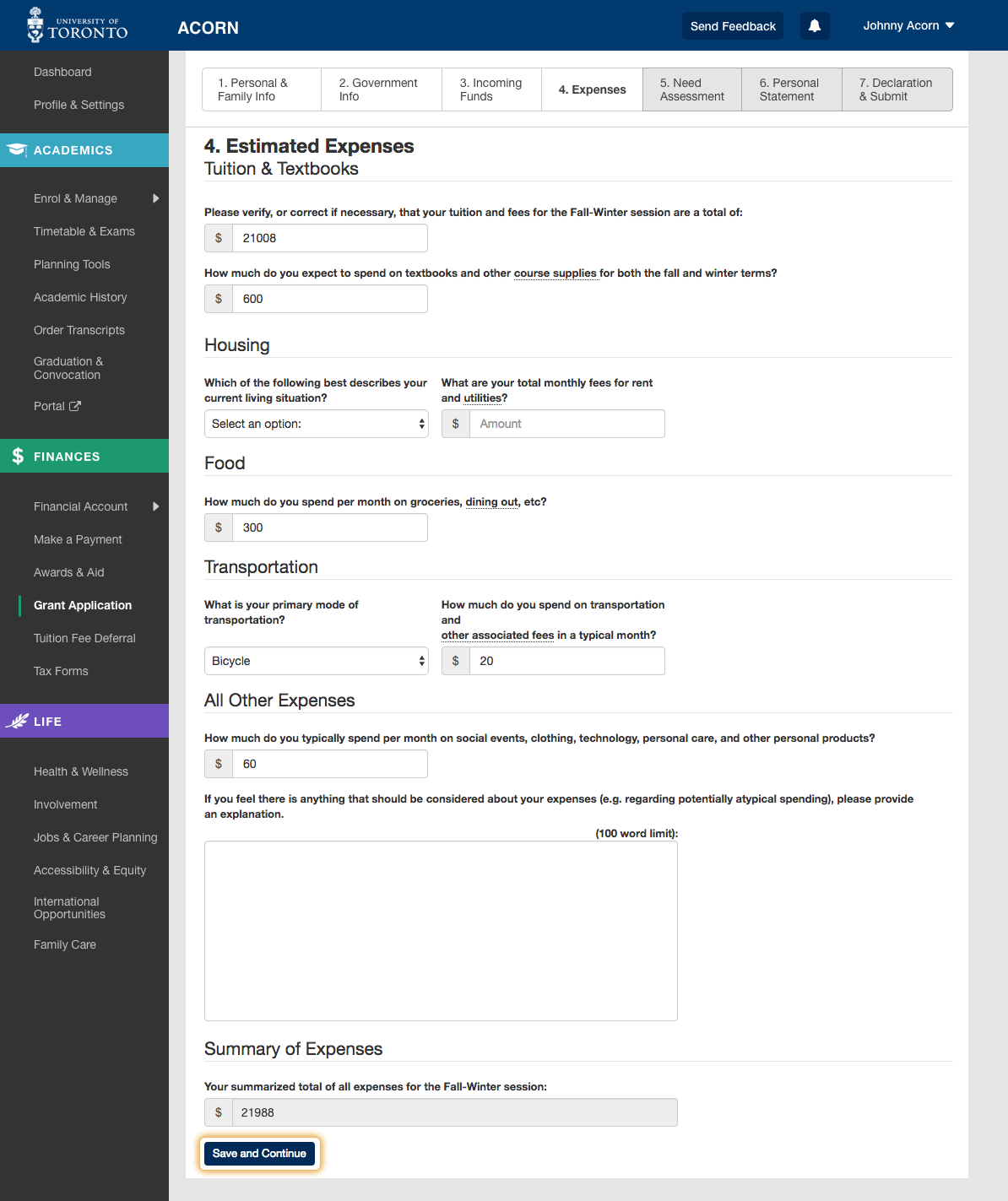This screenshot has height=1201, width=1008.
Task: Expand the Enrol & Manage submenu arrow
Action: coord(155,198)
